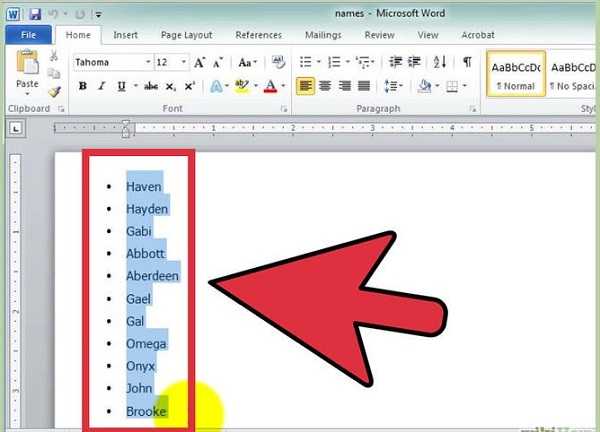
Task: Open the References tab
Action: tap(259, 35)
